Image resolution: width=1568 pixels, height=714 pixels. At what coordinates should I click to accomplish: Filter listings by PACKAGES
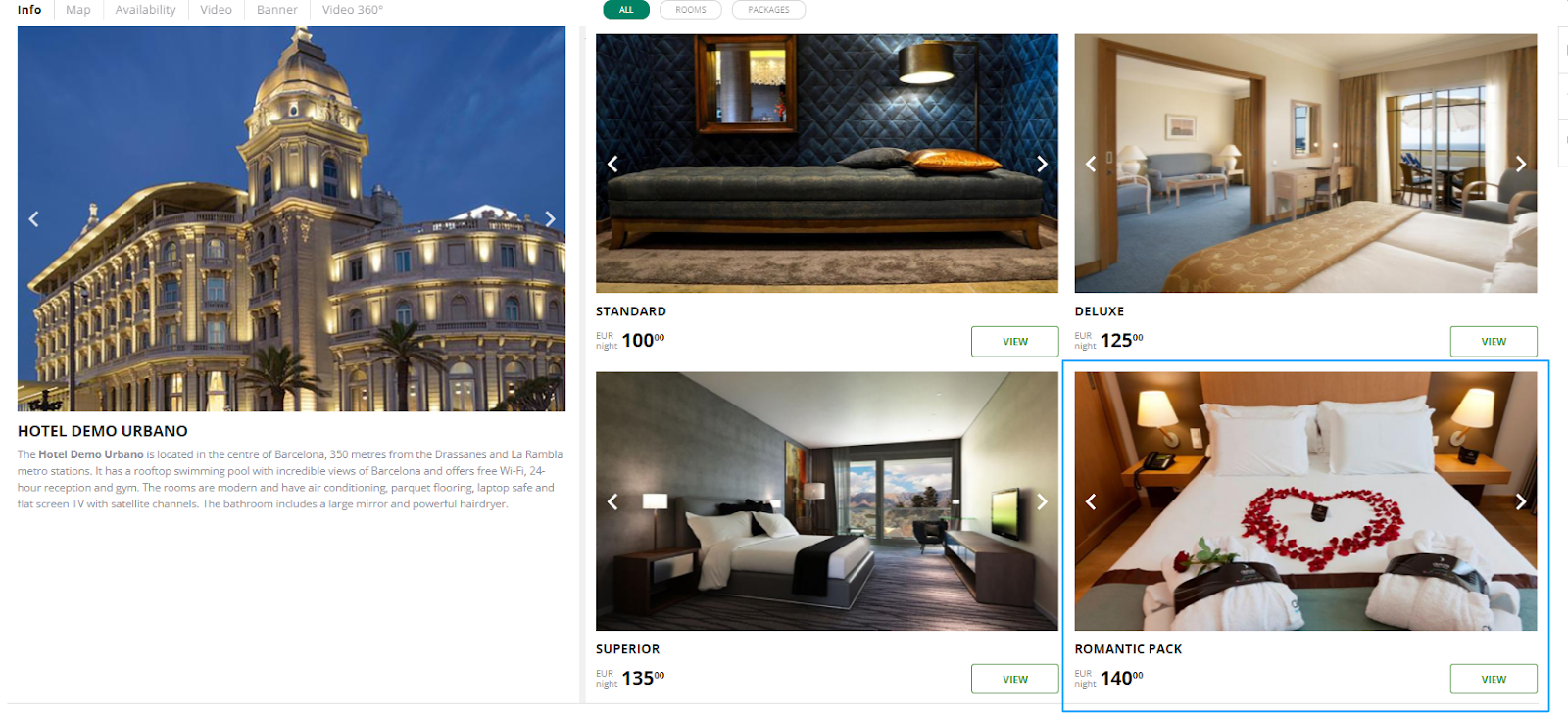pyautogui.click(x=768, y=10)
